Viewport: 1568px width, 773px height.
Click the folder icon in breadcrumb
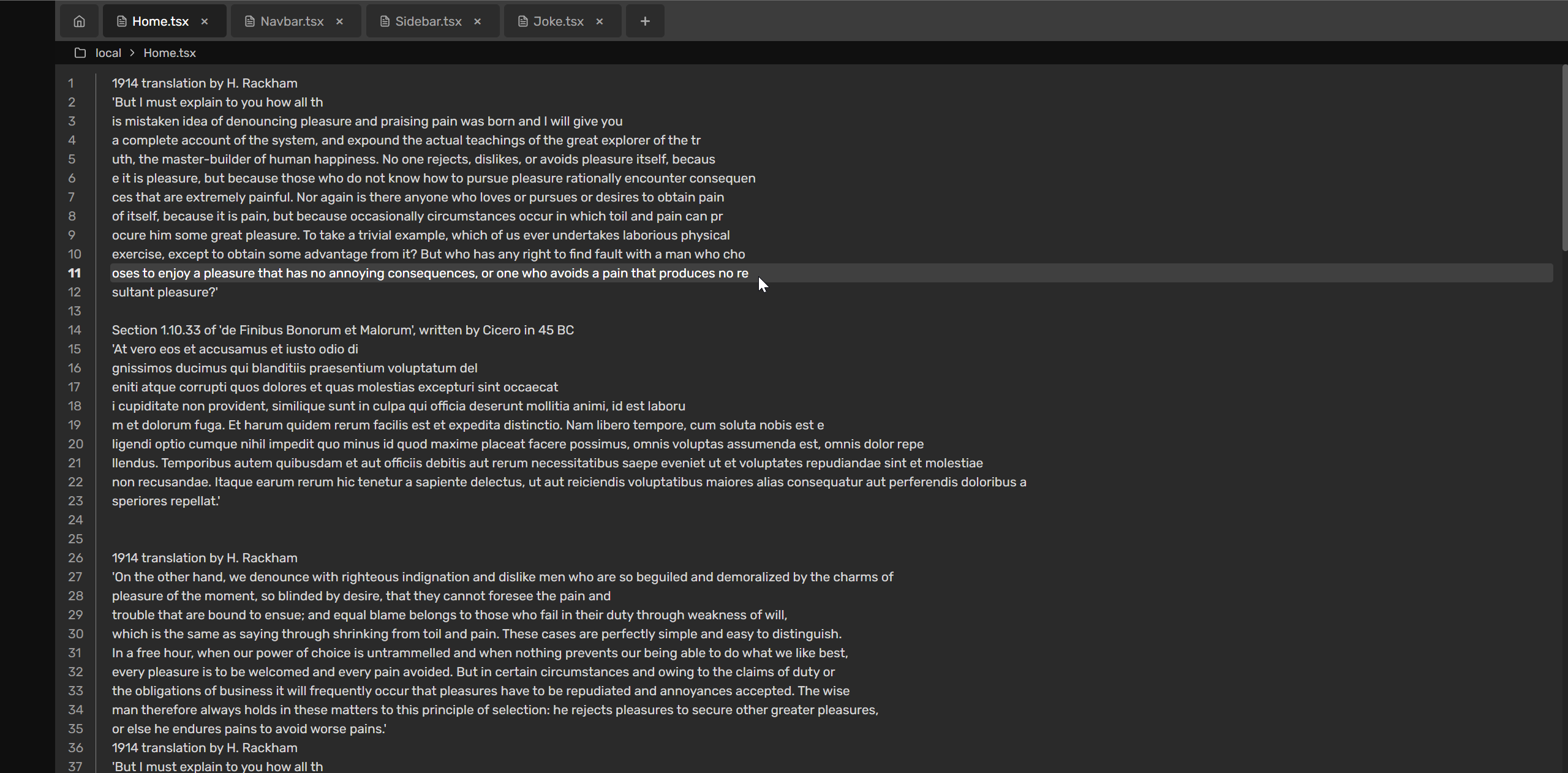click(80, 53)
